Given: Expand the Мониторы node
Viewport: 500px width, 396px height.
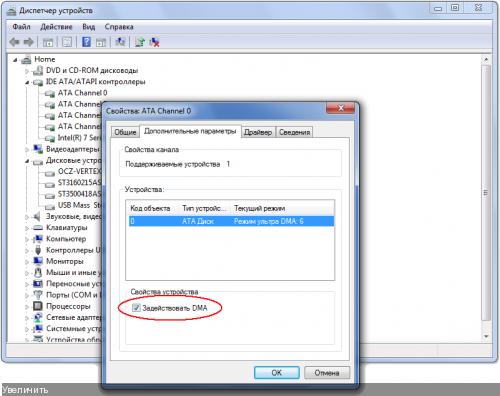Looking at the screenshot, I should (x=27, y=262).
